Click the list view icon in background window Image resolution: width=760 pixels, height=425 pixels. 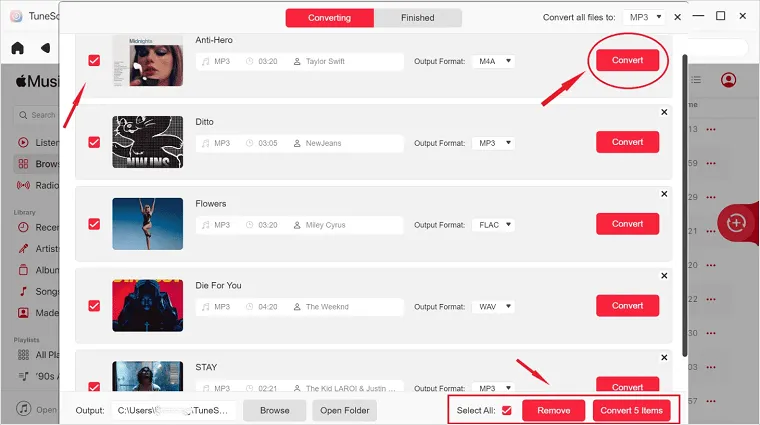pyautogui.click(x=696, y=79)
